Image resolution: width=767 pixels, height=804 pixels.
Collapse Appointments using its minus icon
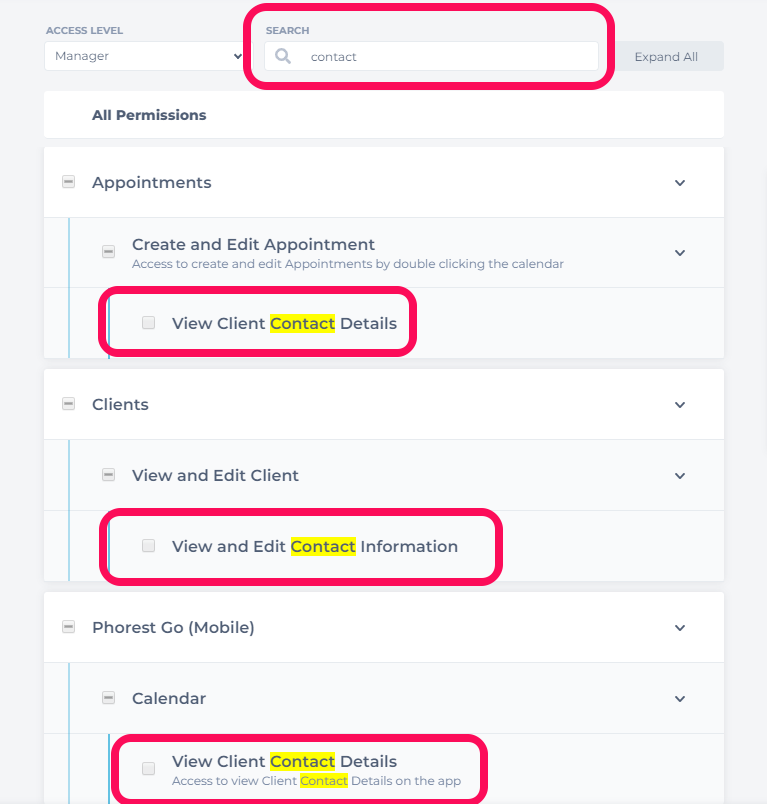coord(68,182)
